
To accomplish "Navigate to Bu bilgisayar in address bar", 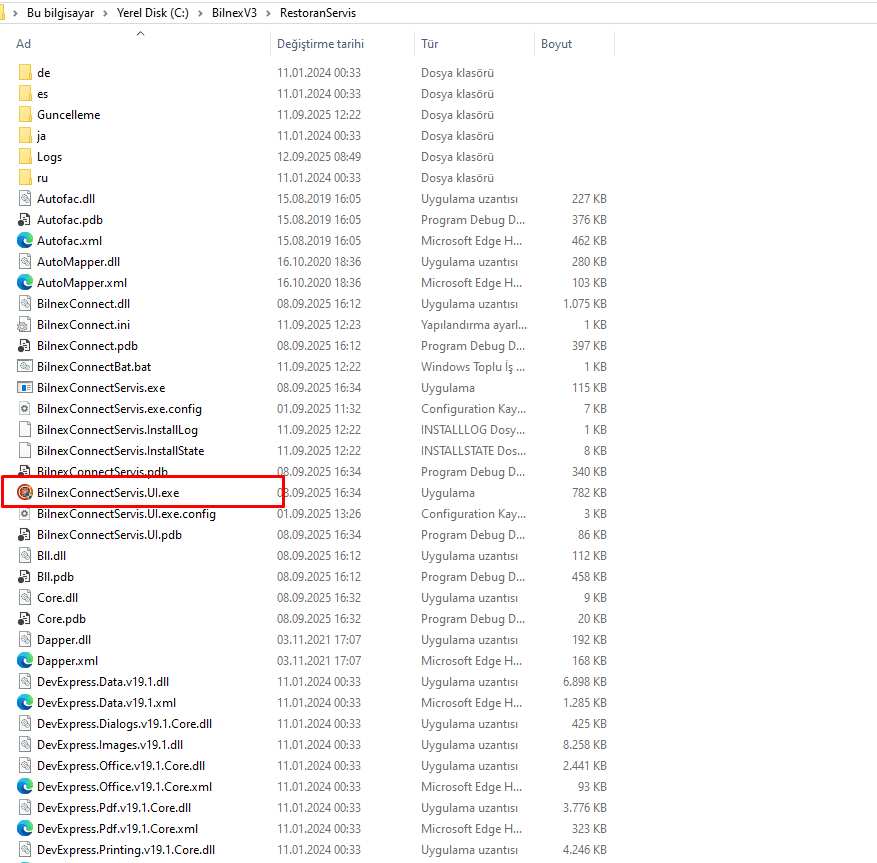I will click(x=62, y=13).
